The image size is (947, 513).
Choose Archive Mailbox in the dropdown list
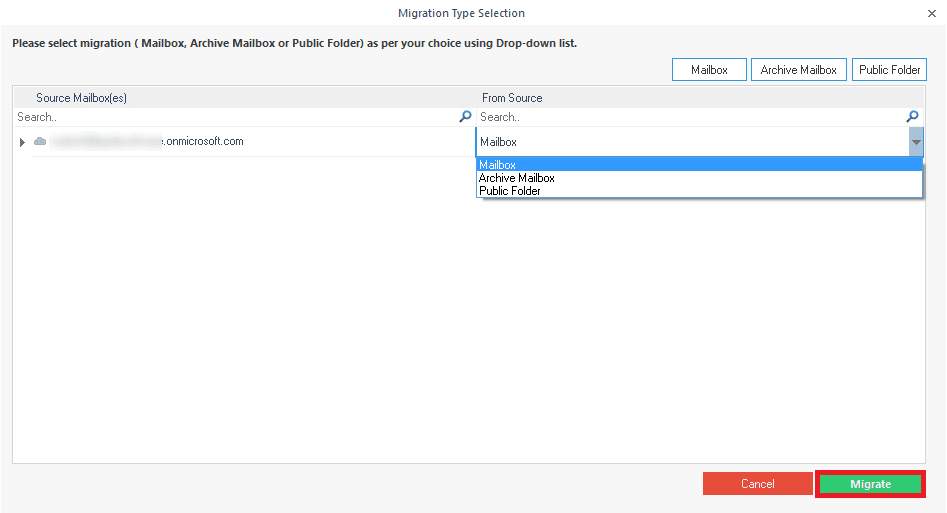coord(516,178)
